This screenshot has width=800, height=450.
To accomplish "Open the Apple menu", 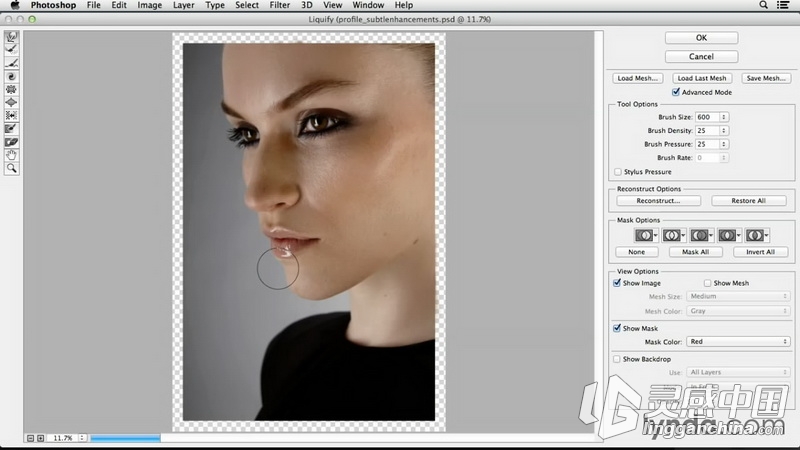I will pos(15,5).
